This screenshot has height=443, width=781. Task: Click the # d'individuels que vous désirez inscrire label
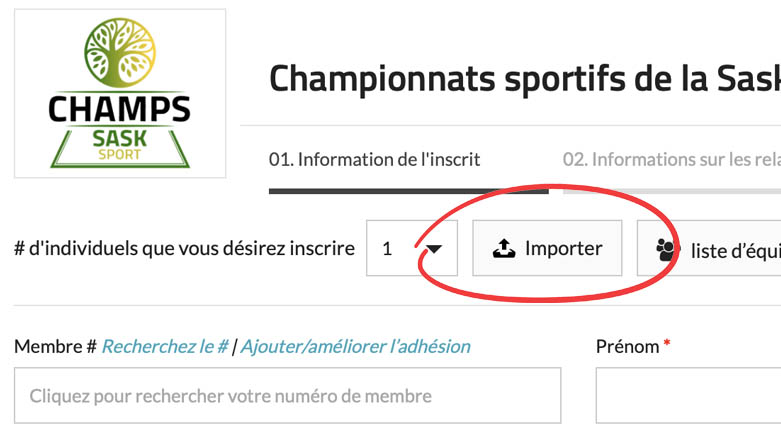tap(184, 248)
